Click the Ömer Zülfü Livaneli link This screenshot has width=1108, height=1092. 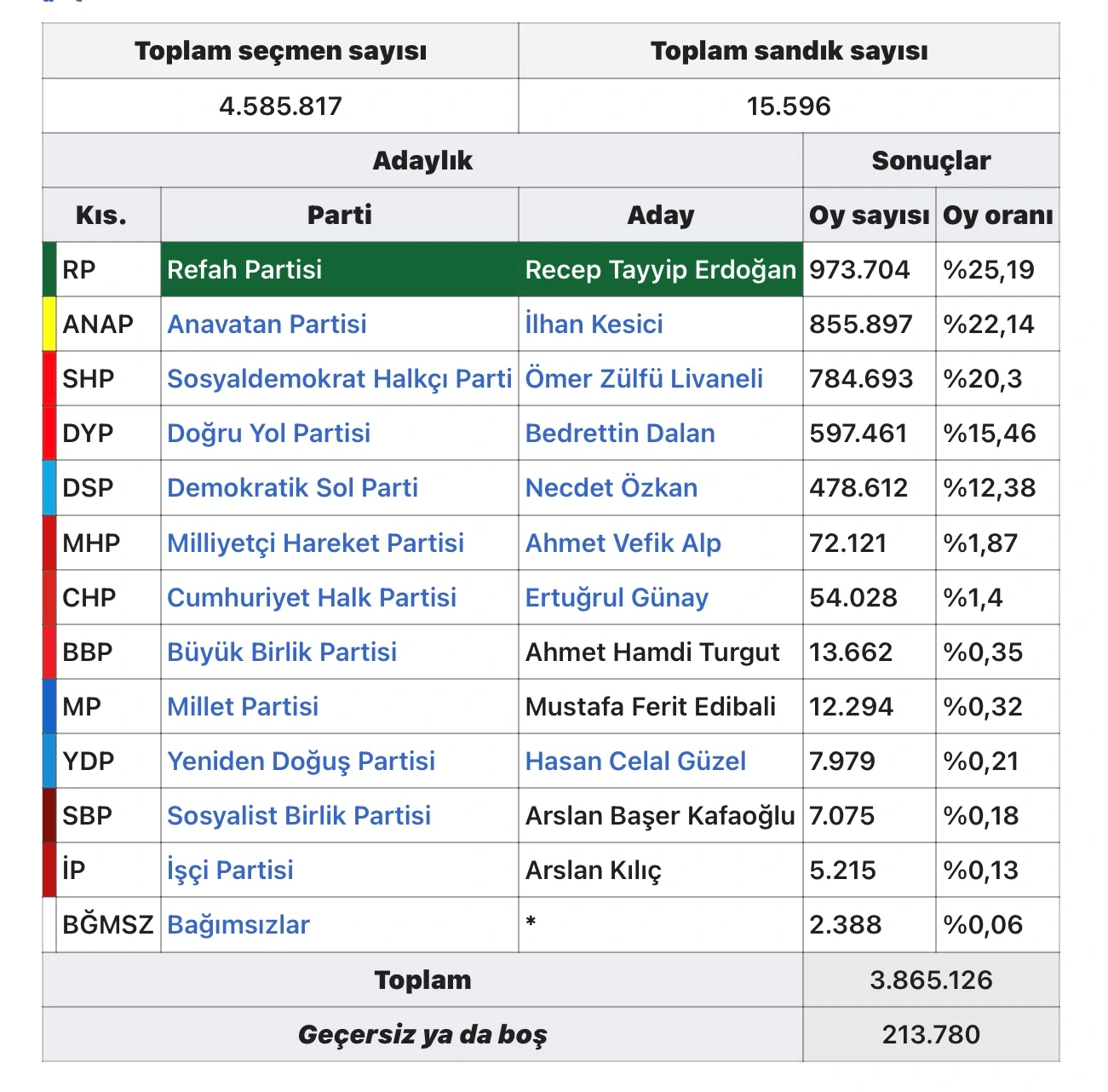(x=644, y=379)
